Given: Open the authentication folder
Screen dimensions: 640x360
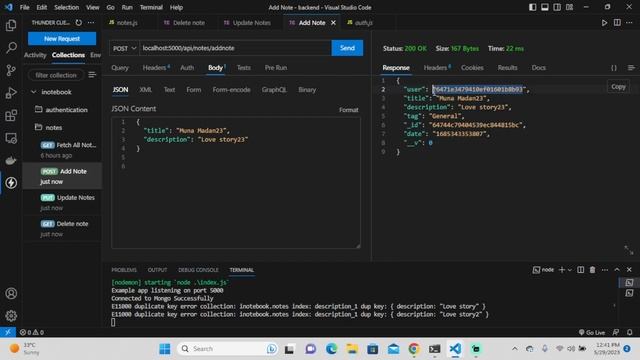Looking at the screenshot, I should click(x=61, y=110).
